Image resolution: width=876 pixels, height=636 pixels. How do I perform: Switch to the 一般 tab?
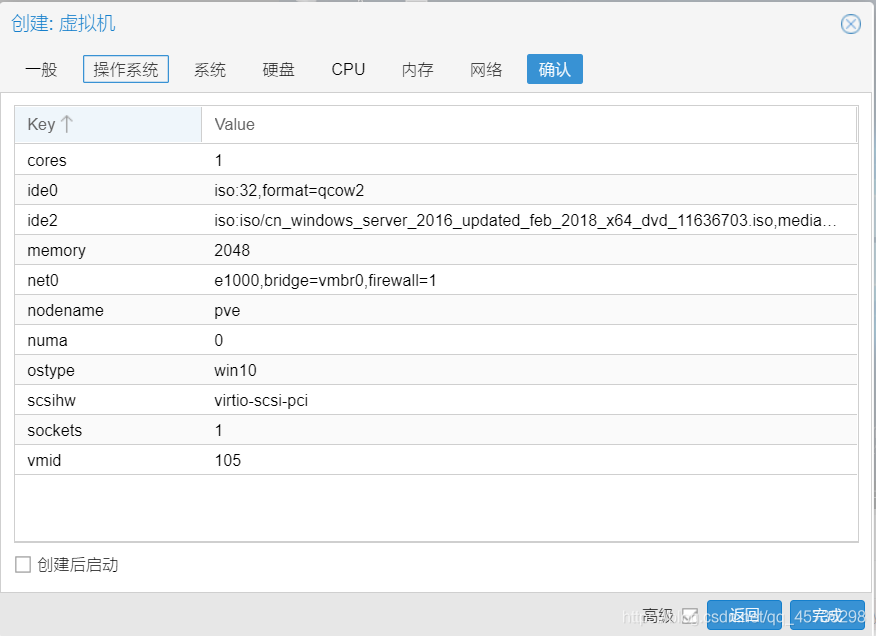pyautogui.click(x=41, y=69)
